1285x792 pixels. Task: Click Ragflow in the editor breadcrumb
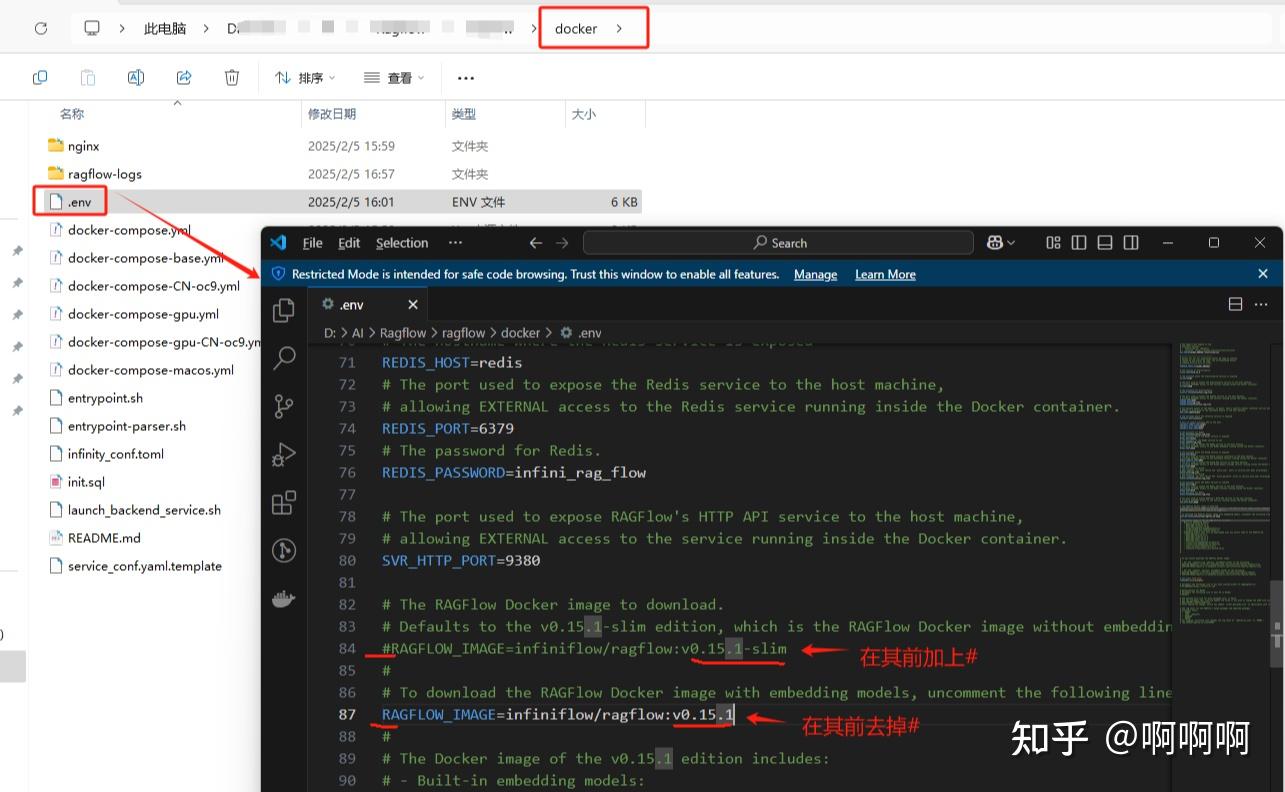(x=403, y=333)
